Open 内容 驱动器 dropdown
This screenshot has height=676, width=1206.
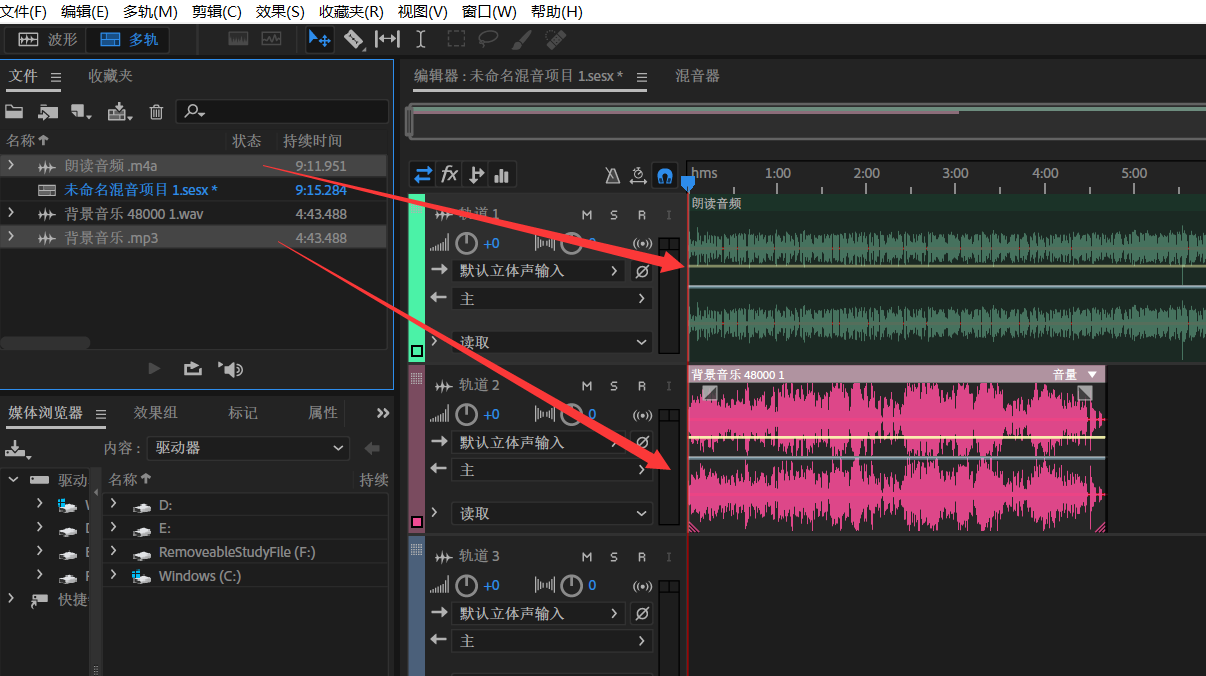248,448
